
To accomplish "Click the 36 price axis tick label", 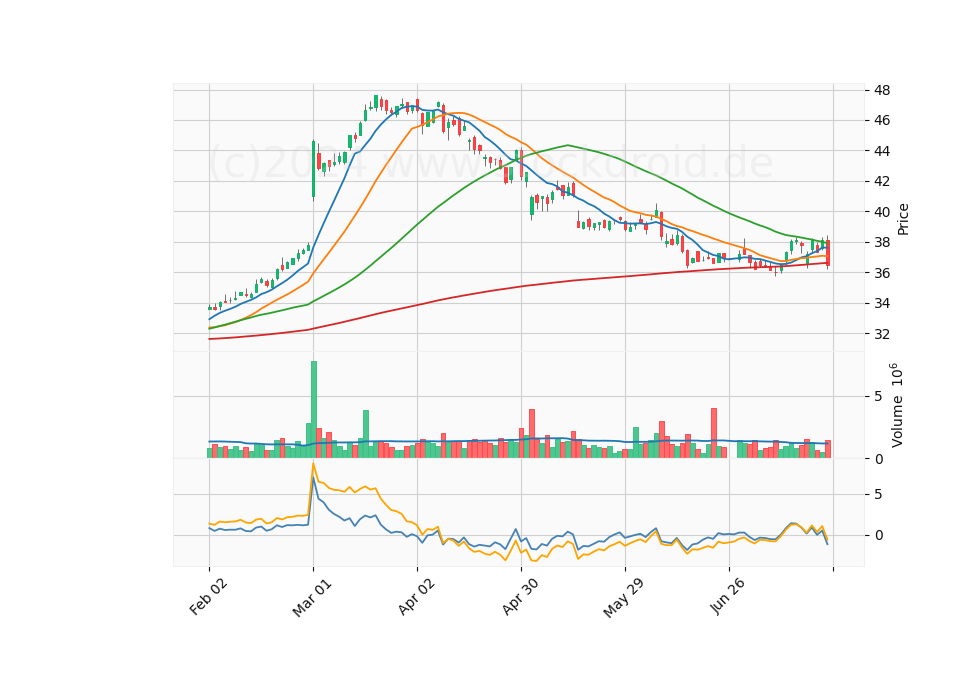I will point(882,273).
